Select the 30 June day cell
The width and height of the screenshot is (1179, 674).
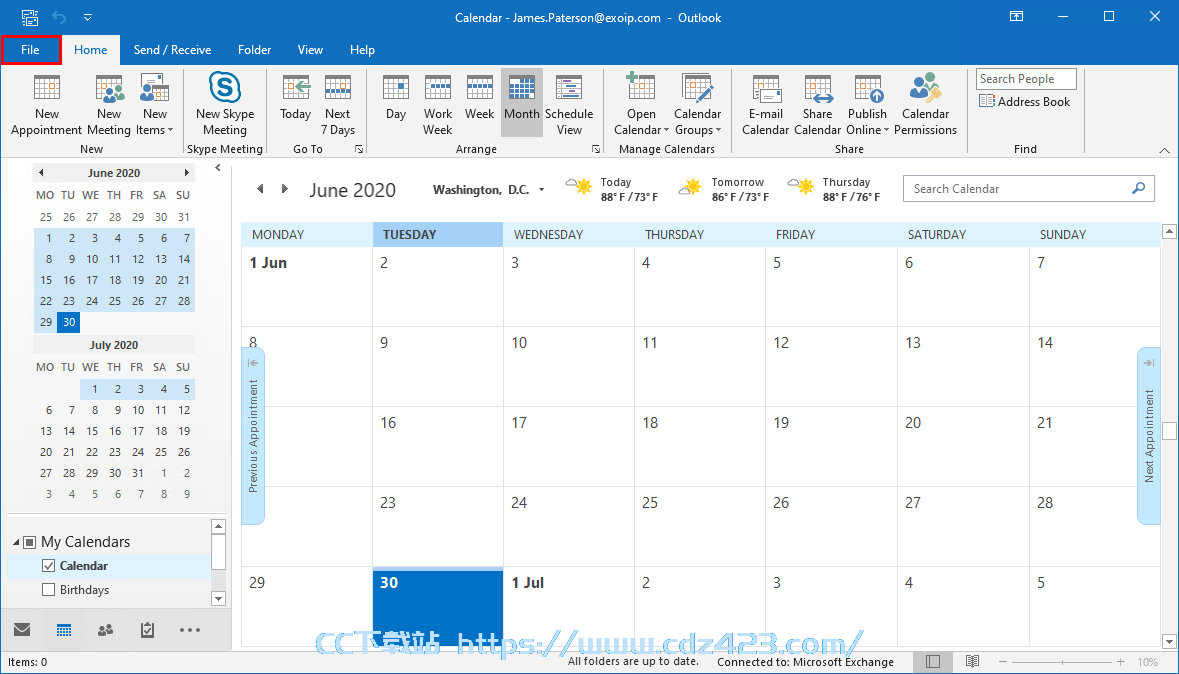[438, 606]
